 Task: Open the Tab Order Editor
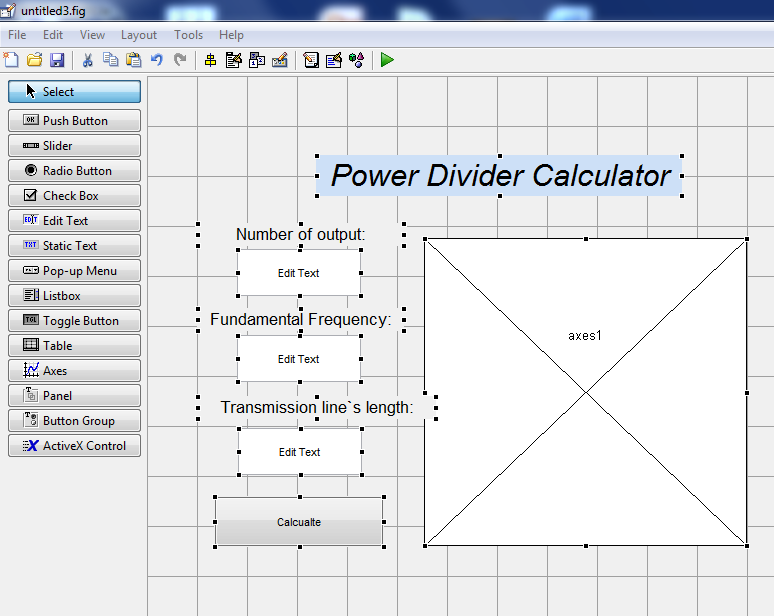click(x=257, y=60)
